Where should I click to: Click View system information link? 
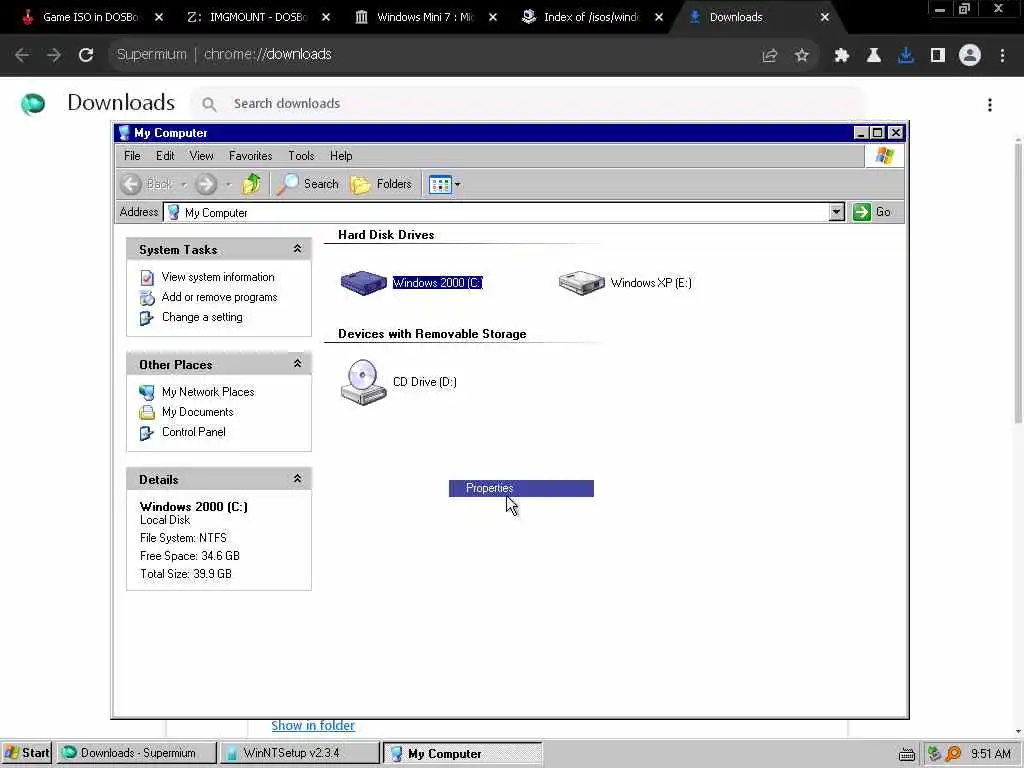pos(218,277)
